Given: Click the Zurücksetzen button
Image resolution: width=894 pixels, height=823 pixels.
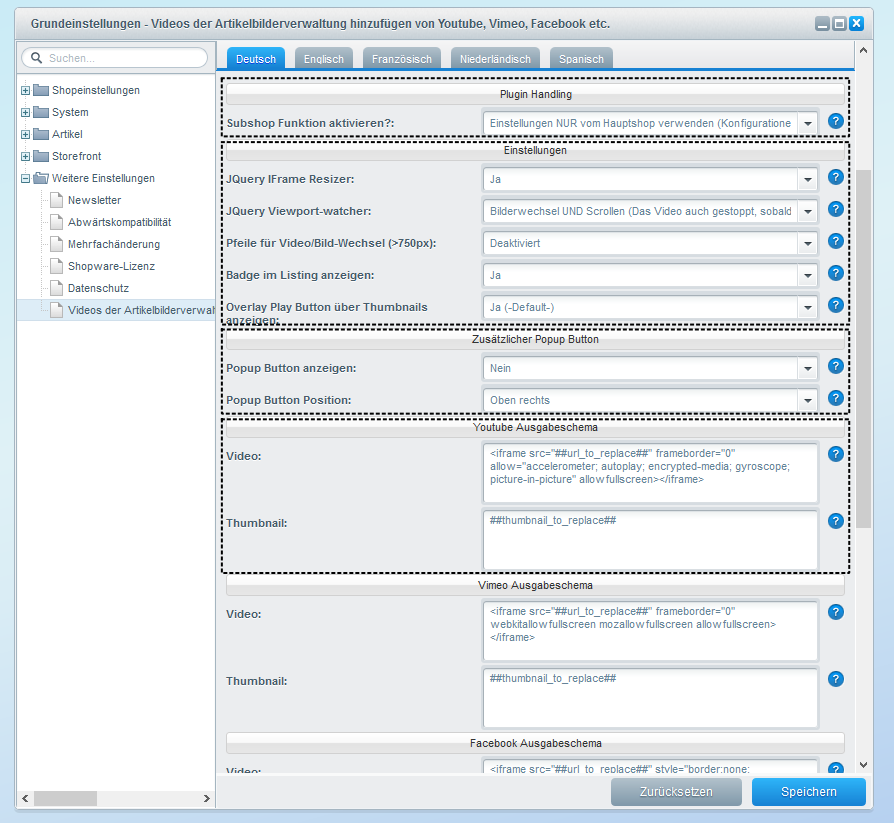Looking at the screenshot, I should click(x=676, y=792).
